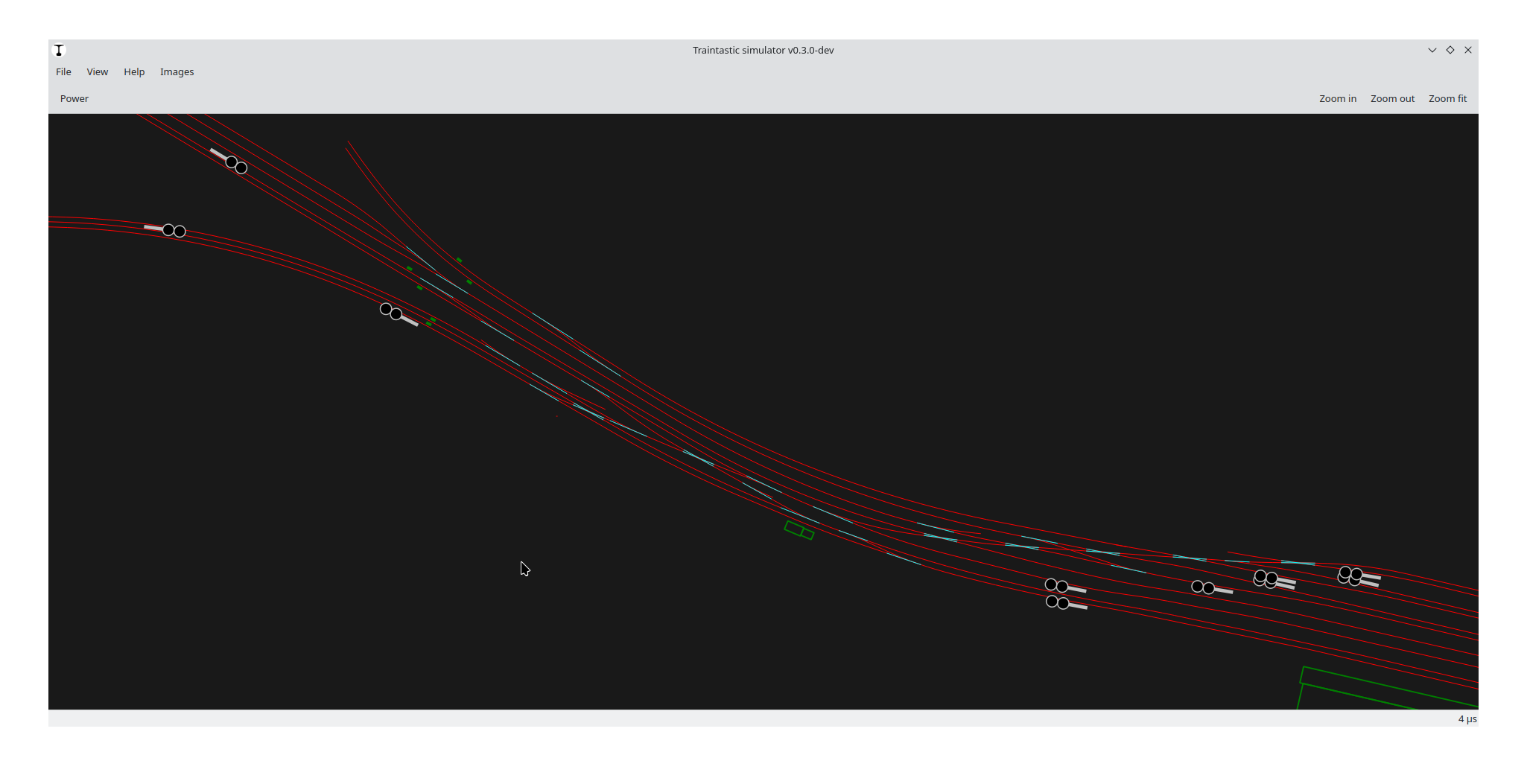Click the Traintastic app icon in title bar
The width and height of the screenshot is (1527, 784).
[x=59, y=50]
